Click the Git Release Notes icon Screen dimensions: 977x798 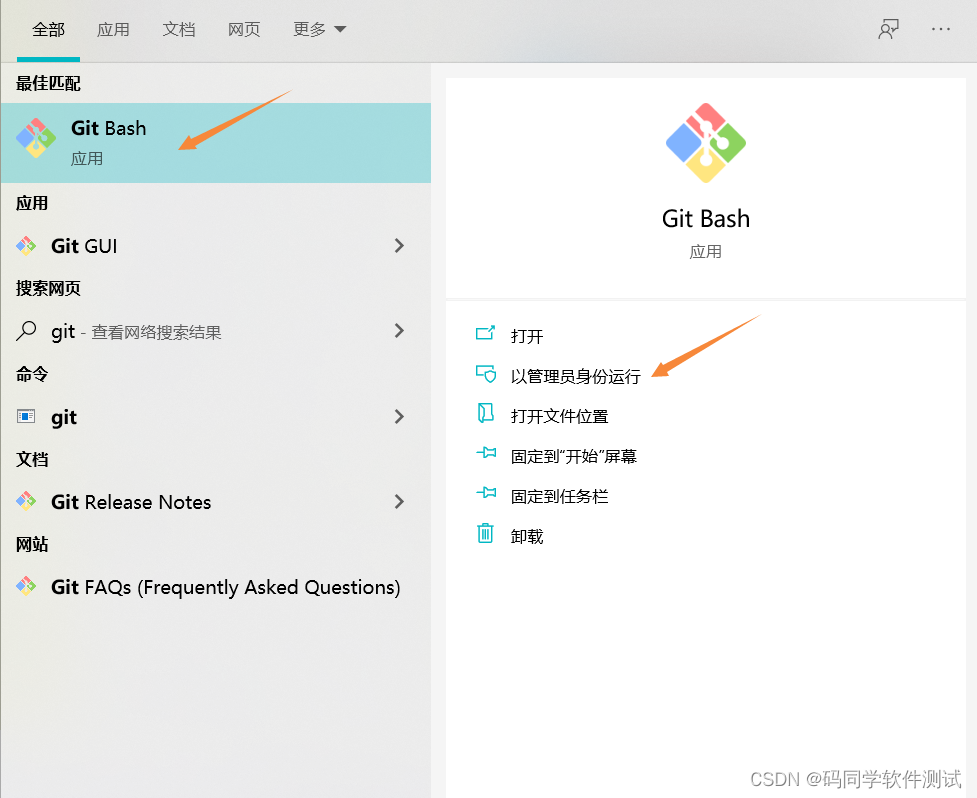point(26,501)
